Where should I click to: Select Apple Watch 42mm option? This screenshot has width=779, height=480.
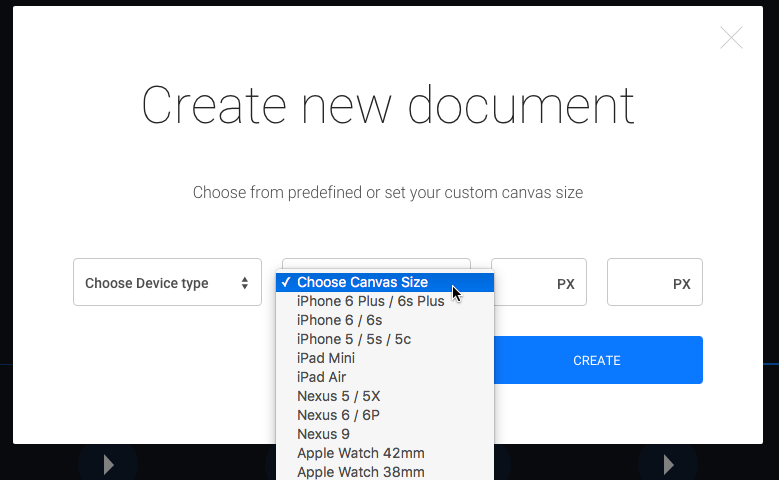[385, 453]
